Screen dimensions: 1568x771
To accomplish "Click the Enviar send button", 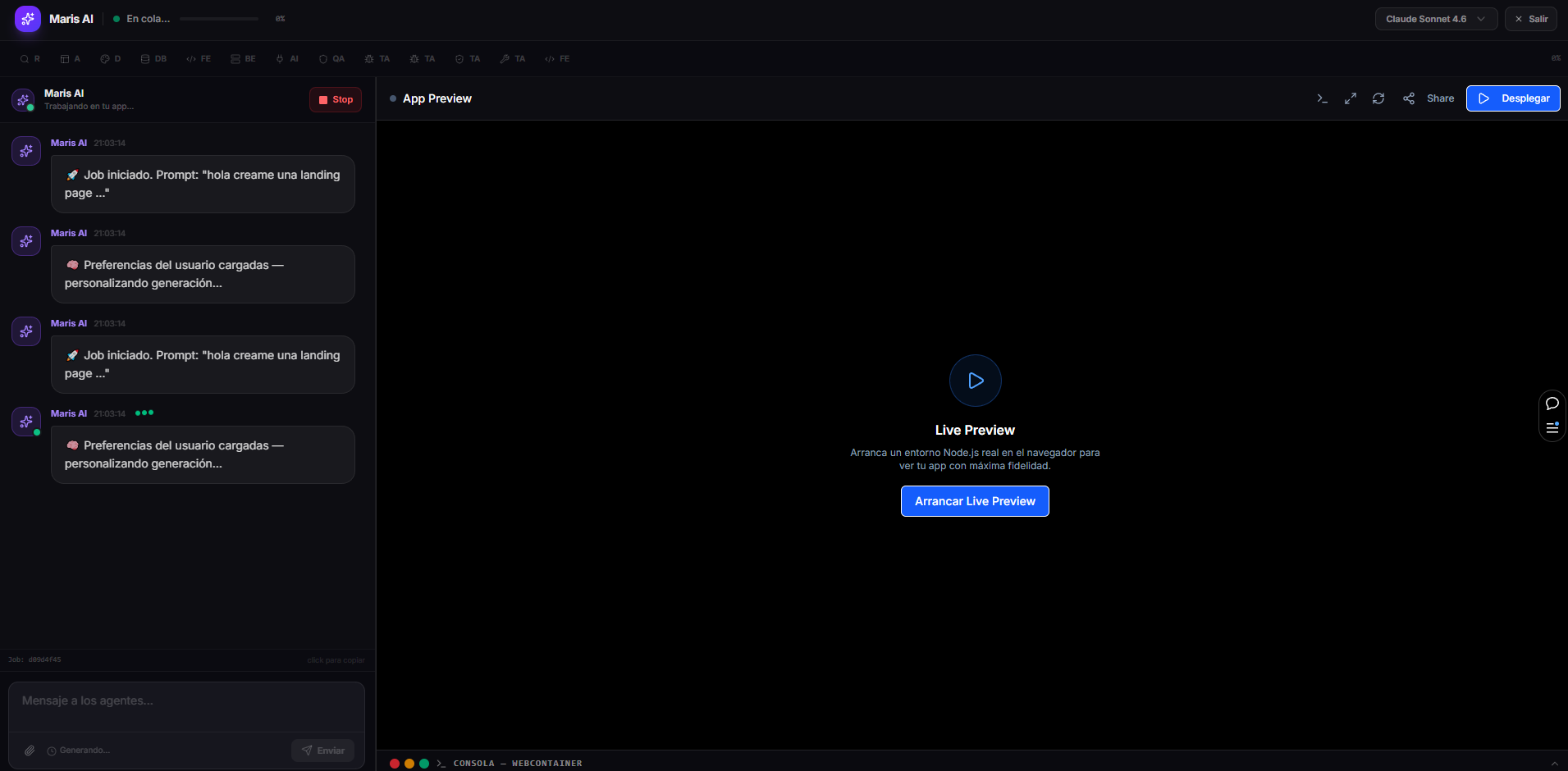I will pyautogui.click(x=322, y=750).
